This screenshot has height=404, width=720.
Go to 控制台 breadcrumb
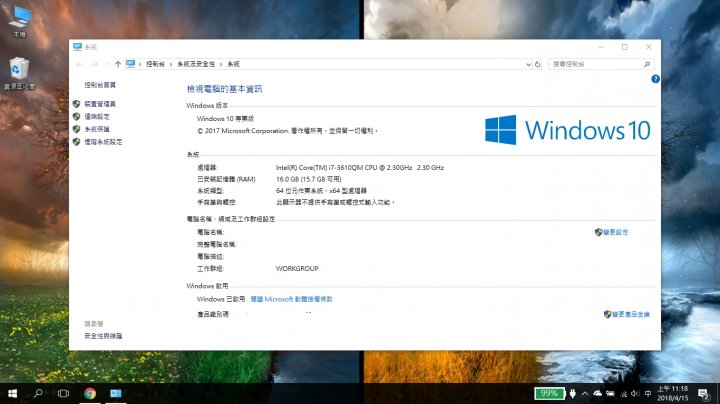(155, 64)
